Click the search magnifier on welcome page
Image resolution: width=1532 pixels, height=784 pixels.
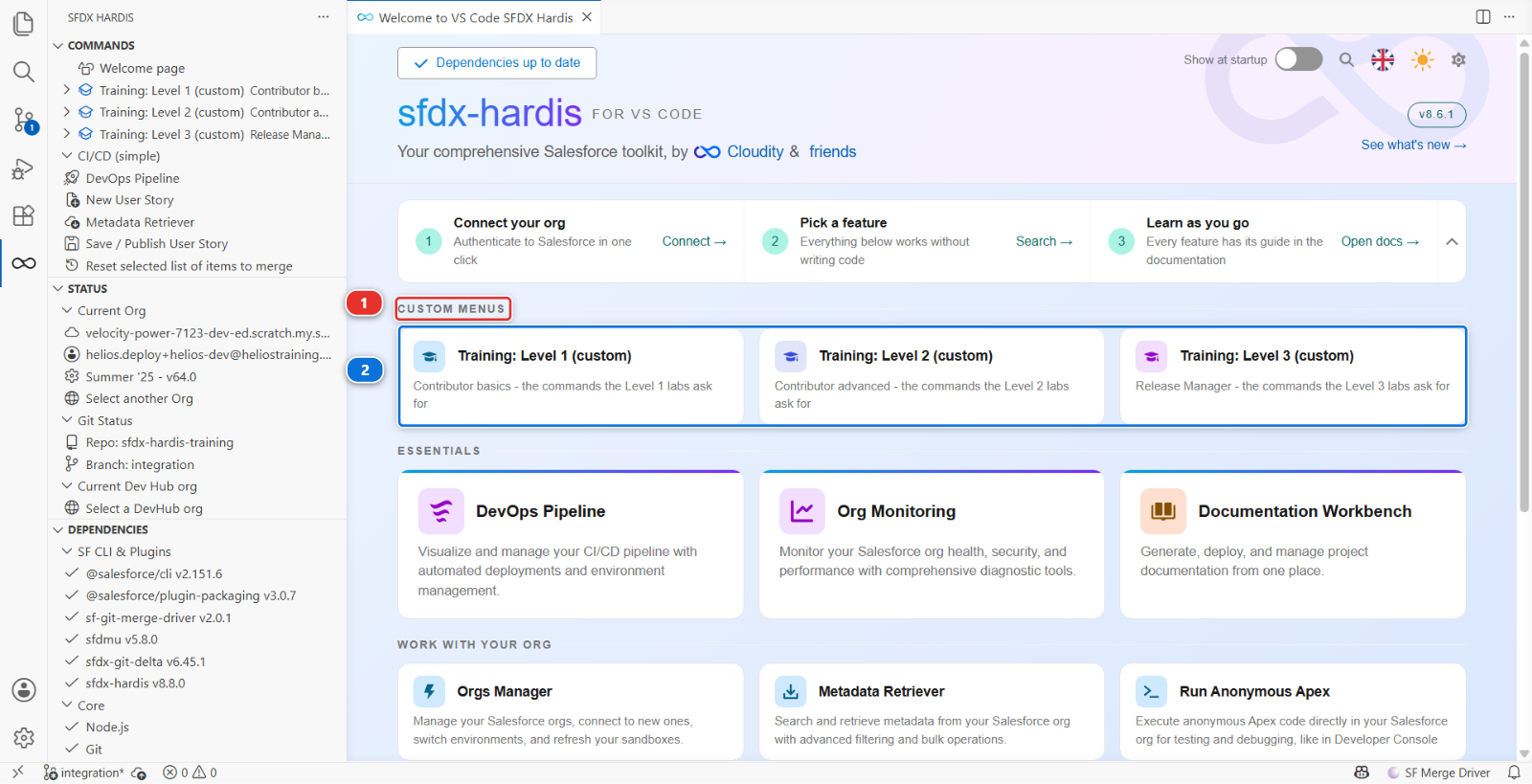click(1346, 59)
